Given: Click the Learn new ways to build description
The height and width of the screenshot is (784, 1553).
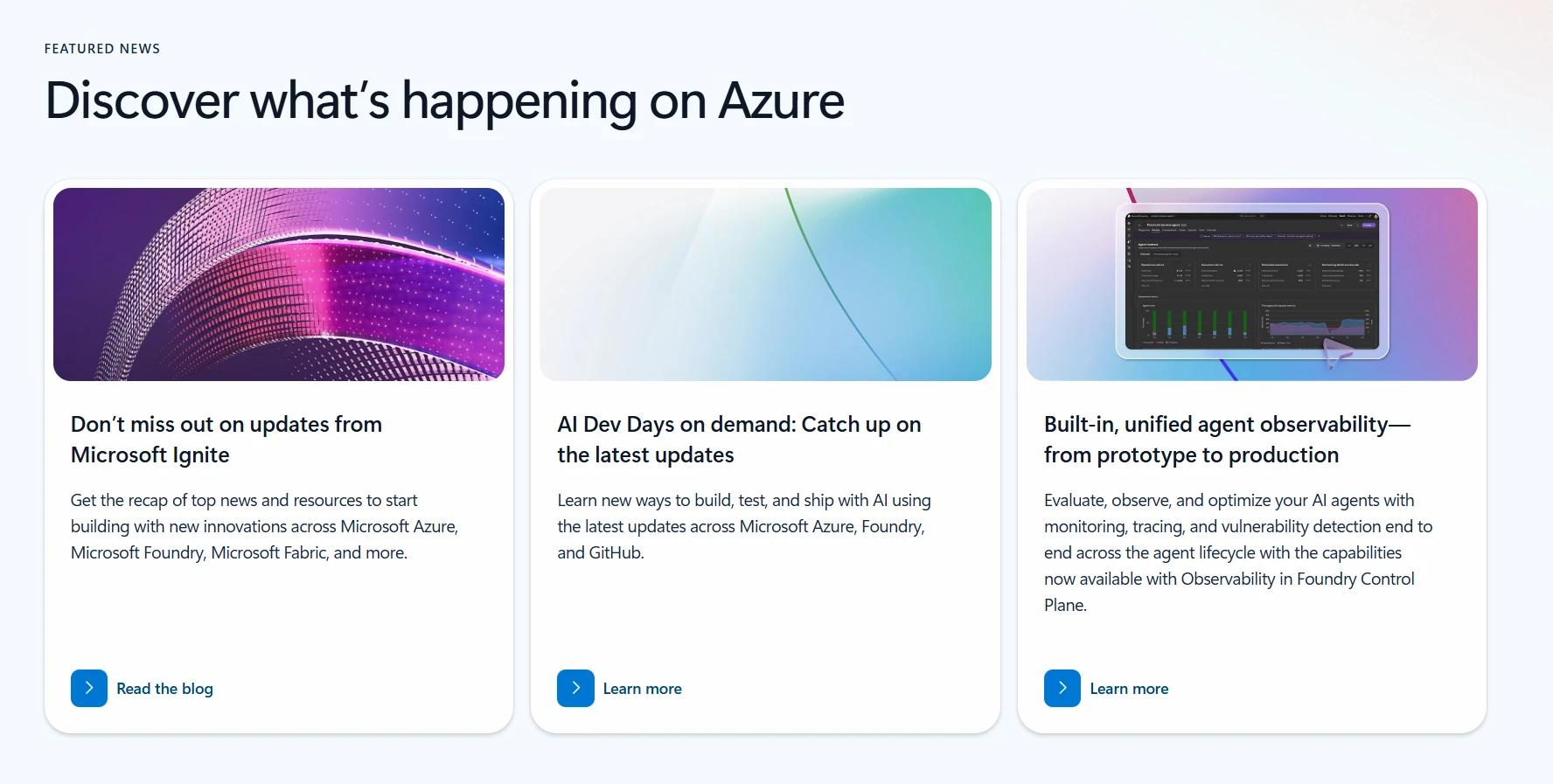Looking at the screenshot, I should 744,526.
